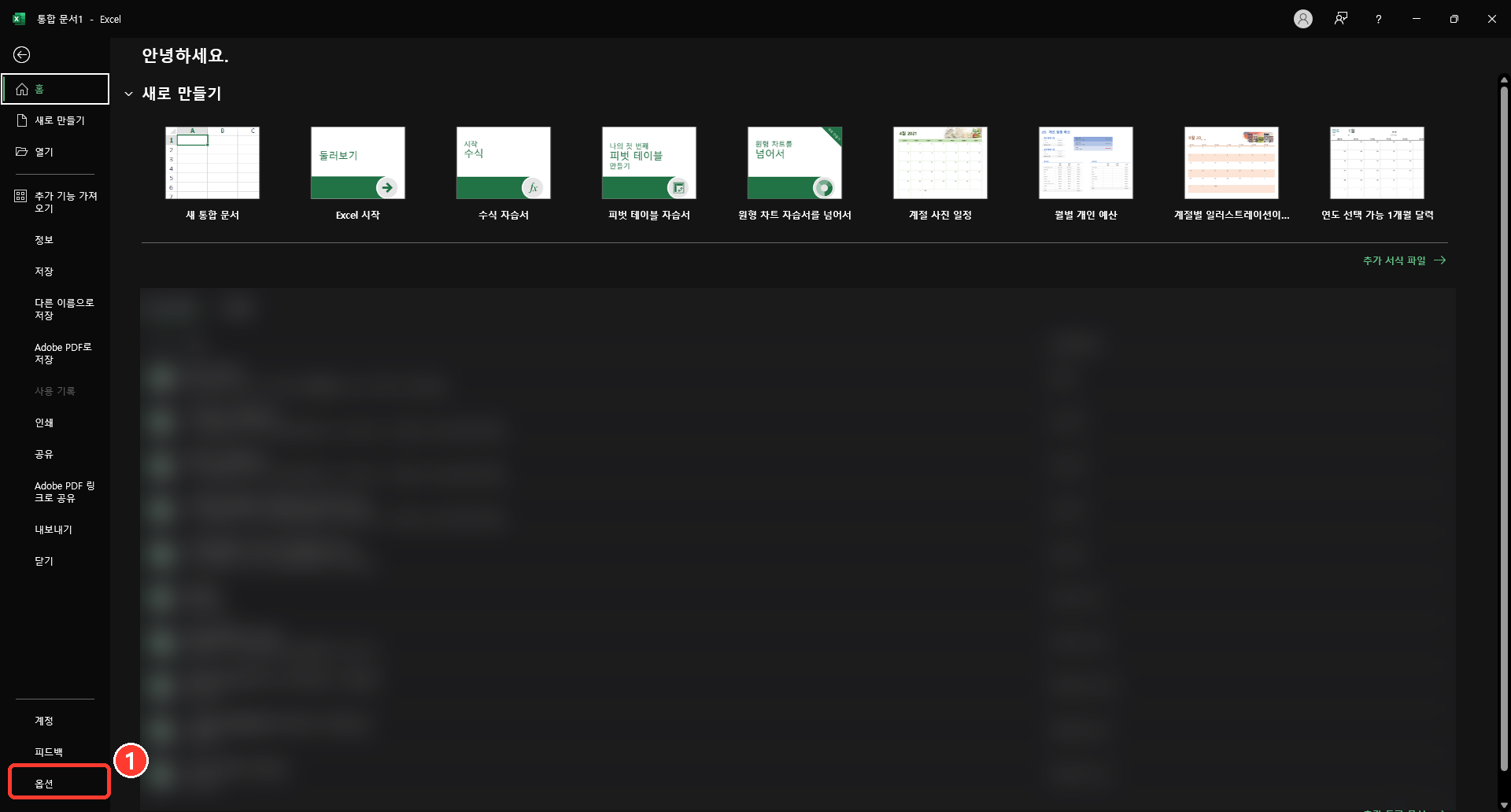Viewport: 1511px width, 812px height.
Task: Open the 계정 account page
Action: tap(55, 721)
